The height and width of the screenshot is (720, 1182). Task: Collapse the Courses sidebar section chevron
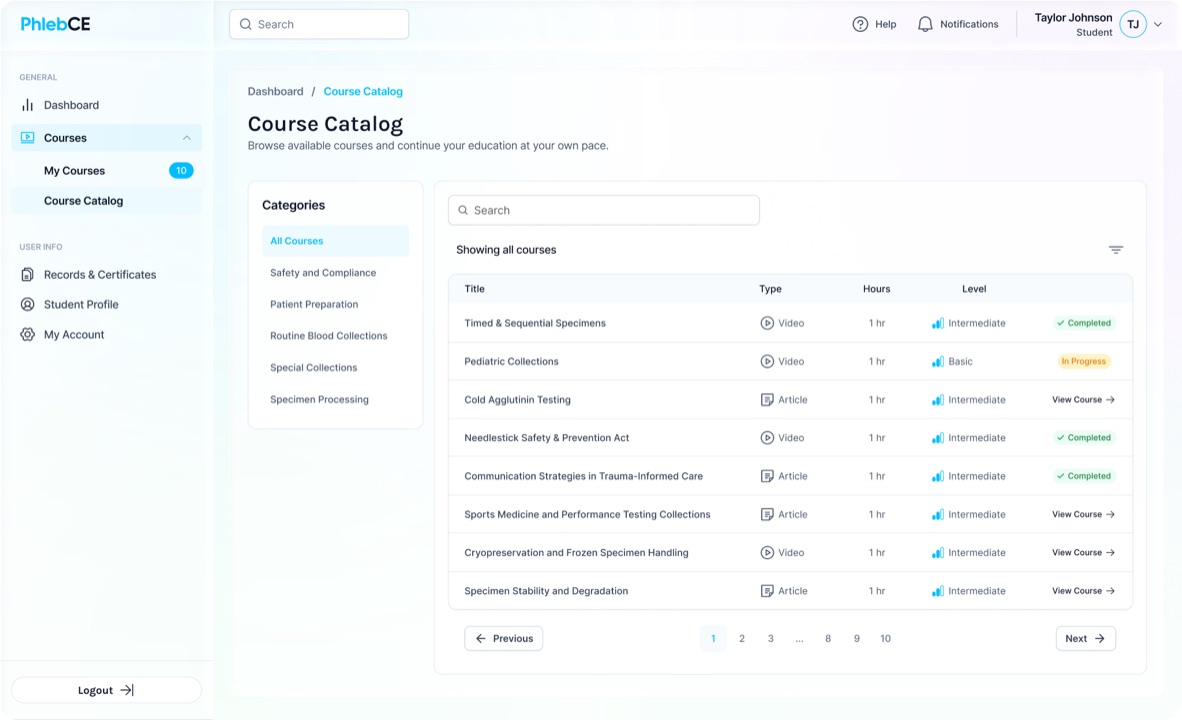click(x=186, y=138)
